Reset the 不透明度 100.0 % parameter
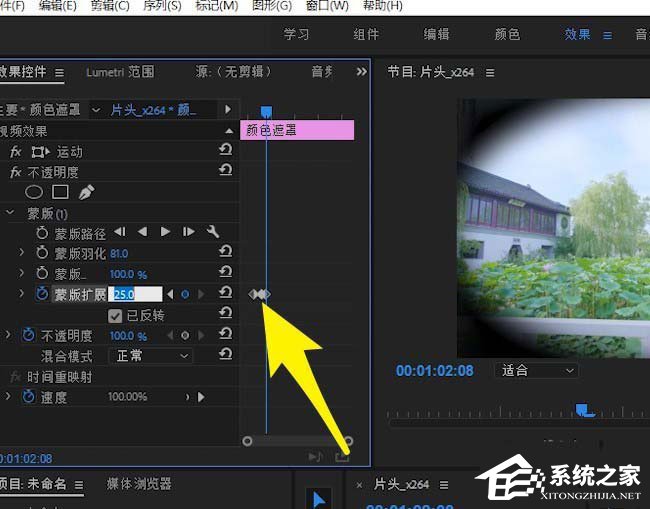The width and height of the screenshot is (650, 509). click(x=226, y=333)
